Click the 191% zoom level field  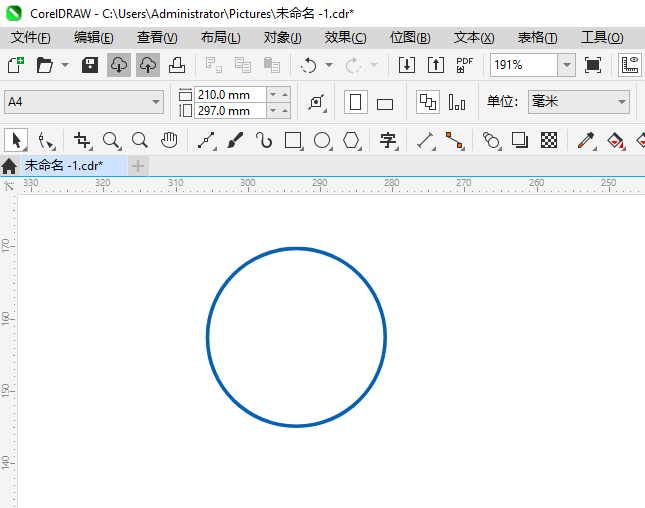(524, 65)
